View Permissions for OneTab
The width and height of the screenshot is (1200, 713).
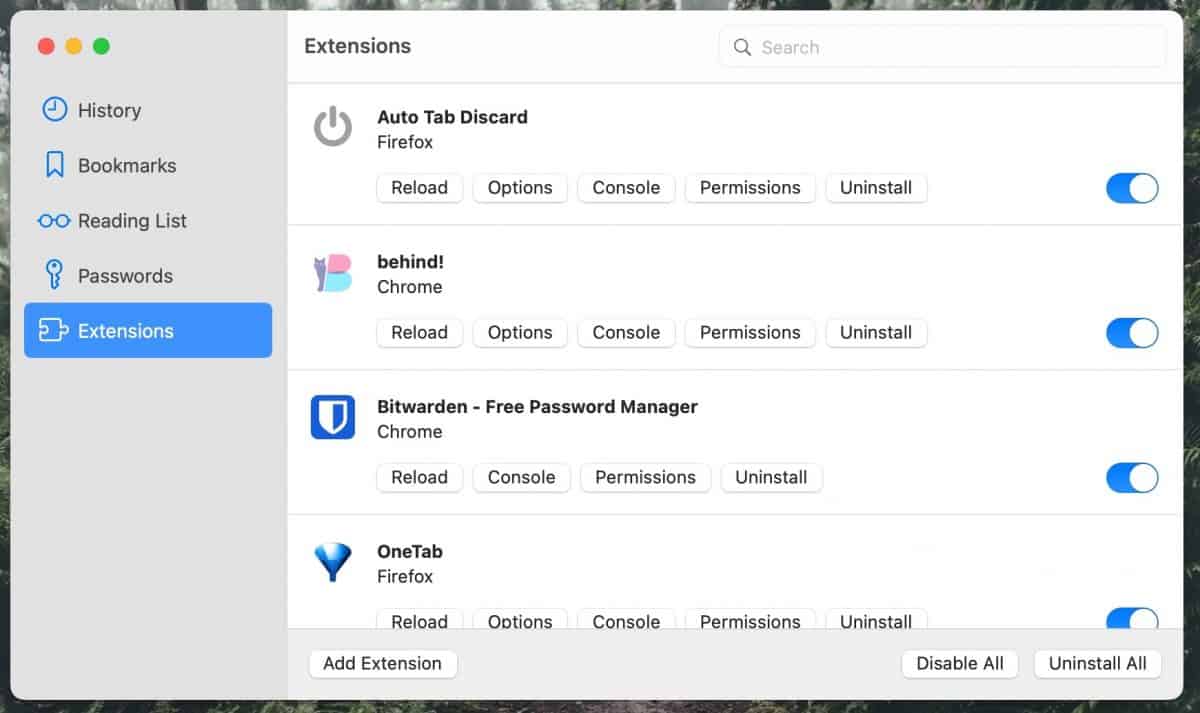point(750,621)
